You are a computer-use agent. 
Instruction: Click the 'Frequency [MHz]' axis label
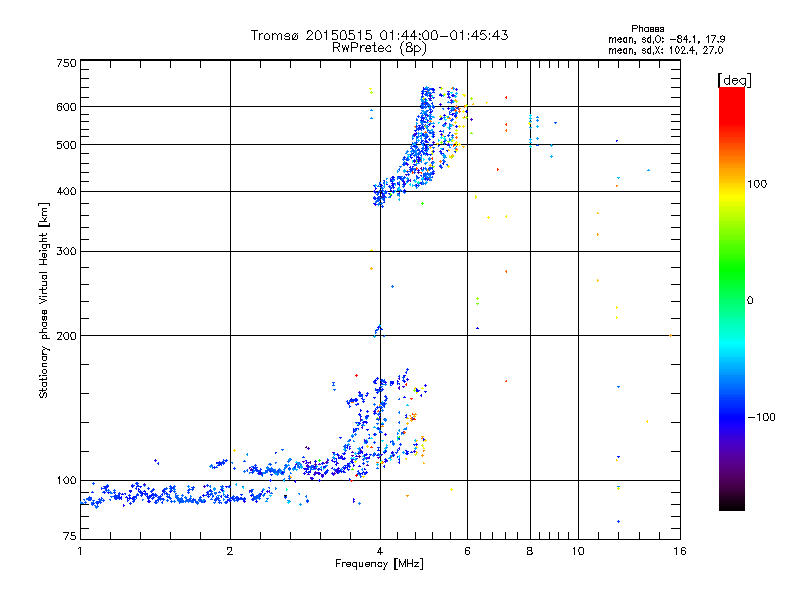(379, 564)
